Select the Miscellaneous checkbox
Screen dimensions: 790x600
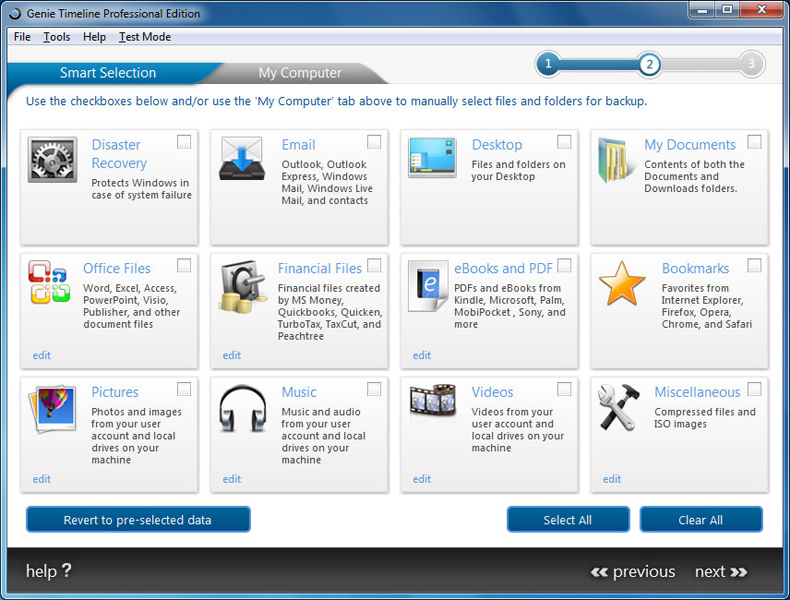pos(754,389)
